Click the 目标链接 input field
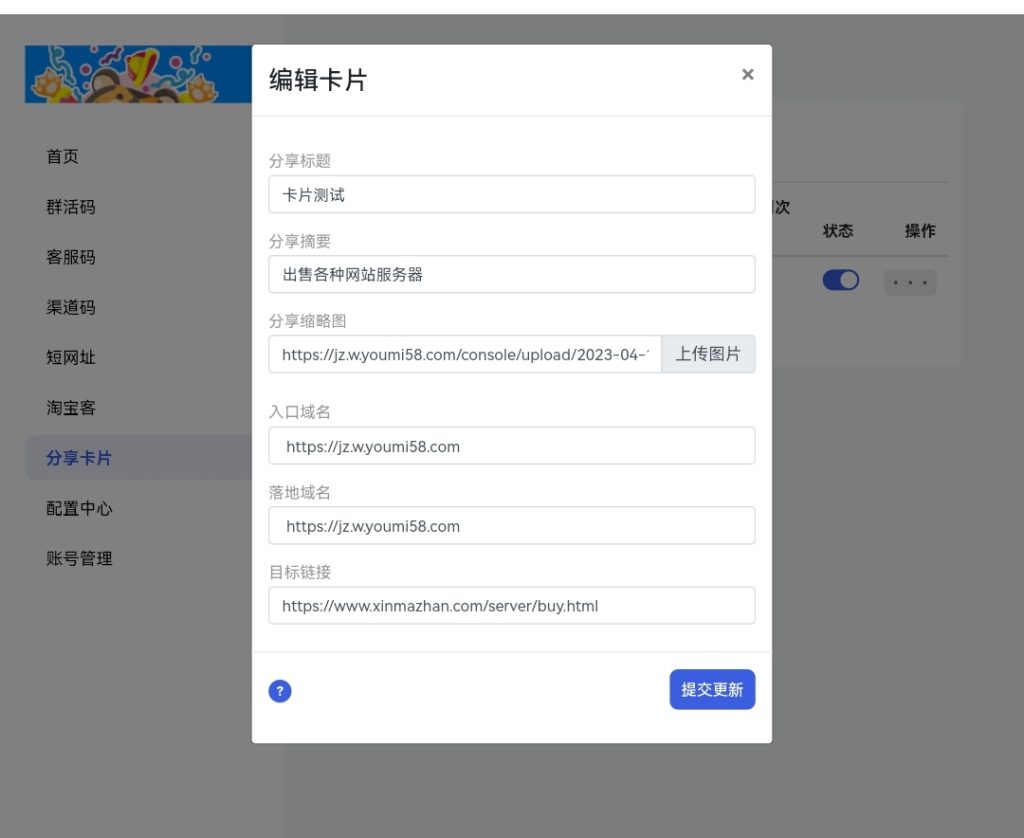Viewport: 1024px width, 838px height. click(511, 605)
